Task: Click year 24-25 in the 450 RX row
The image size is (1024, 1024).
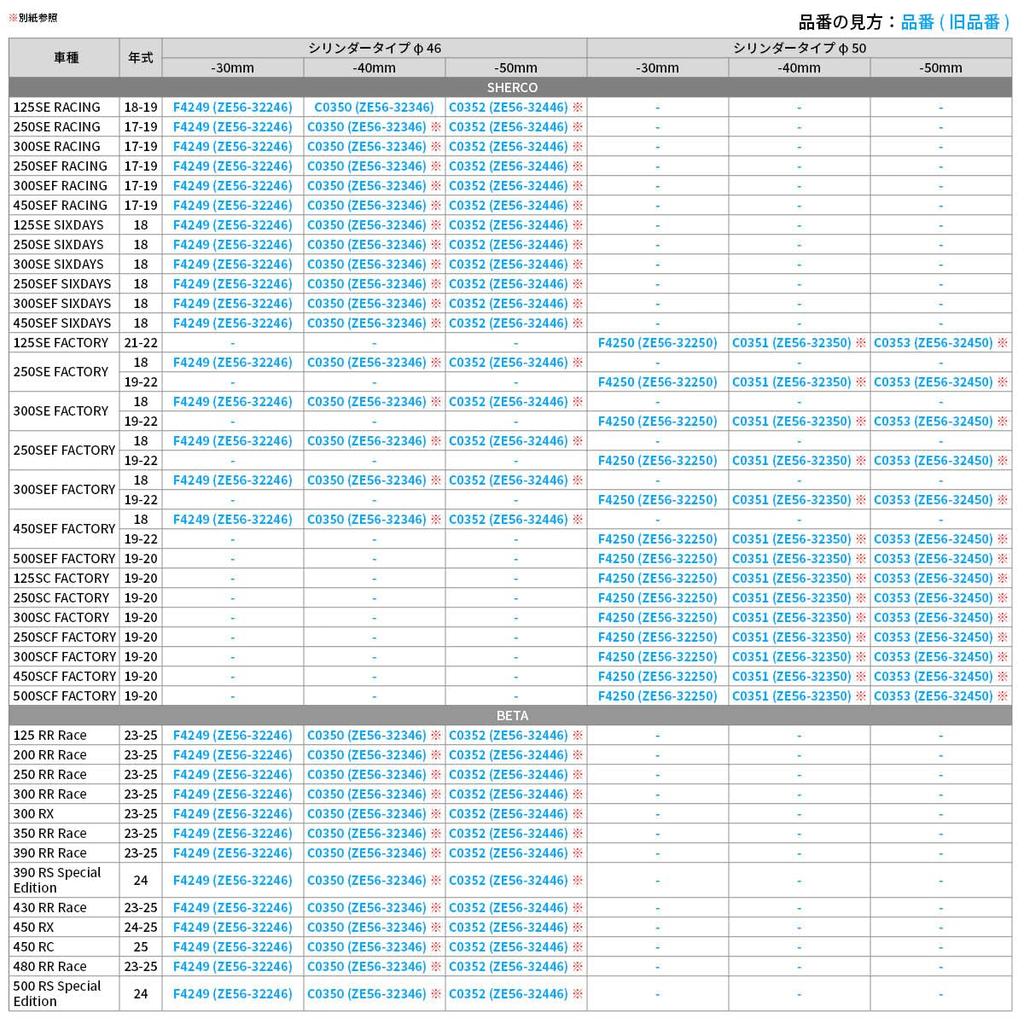Action: 140,927
